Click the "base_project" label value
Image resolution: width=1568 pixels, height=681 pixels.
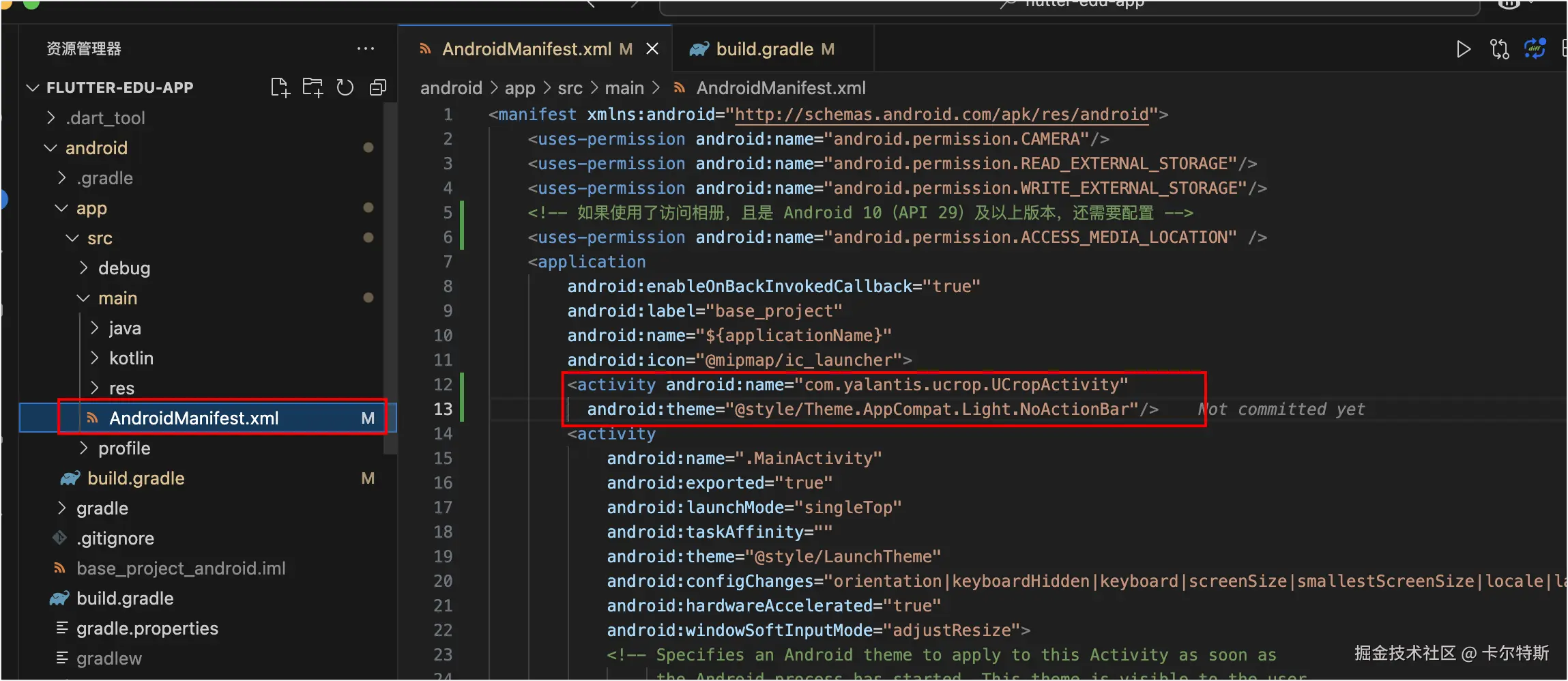774,310
